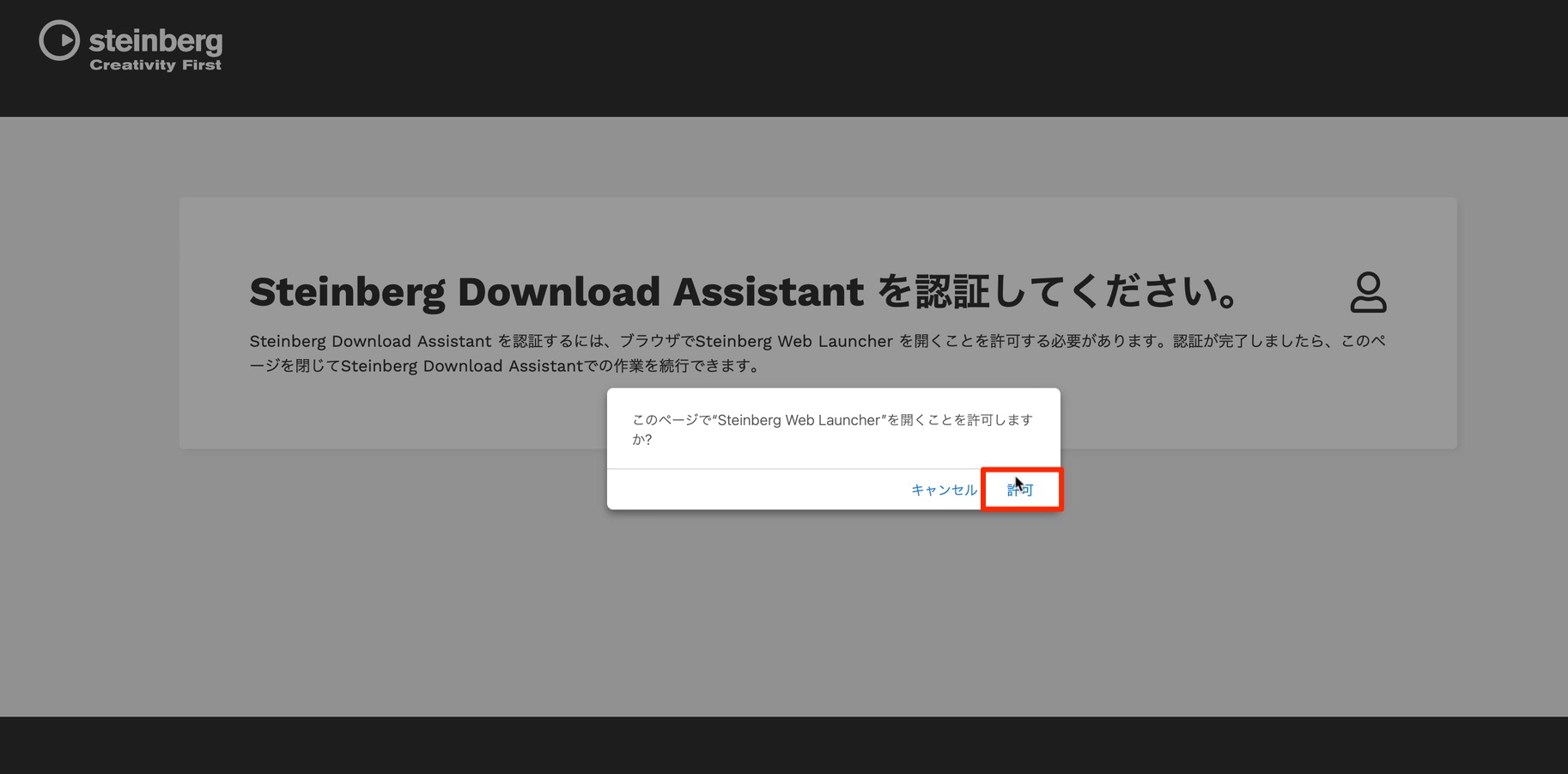Select the dialog question about Steinberg Web Launcher
The image size is (1568, 774).
click(832, 429)
